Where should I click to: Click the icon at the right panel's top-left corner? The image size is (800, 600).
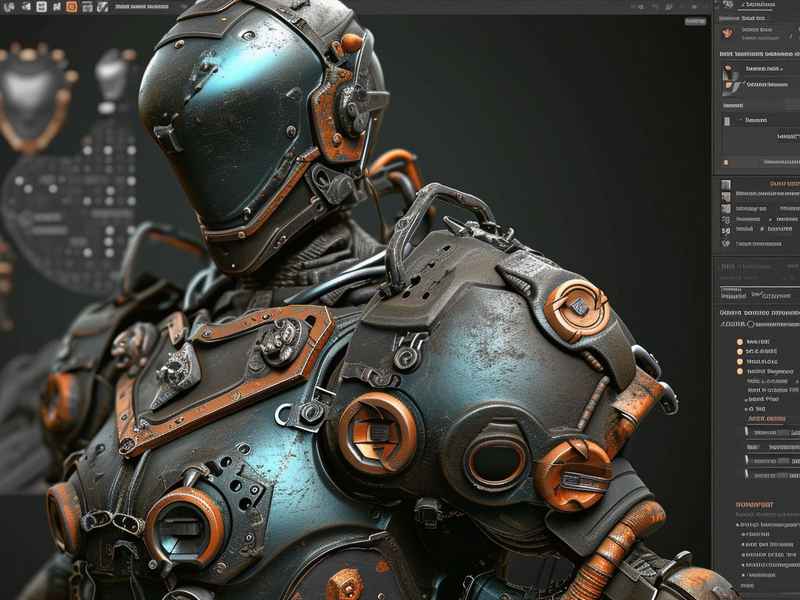tap(728, 4)
